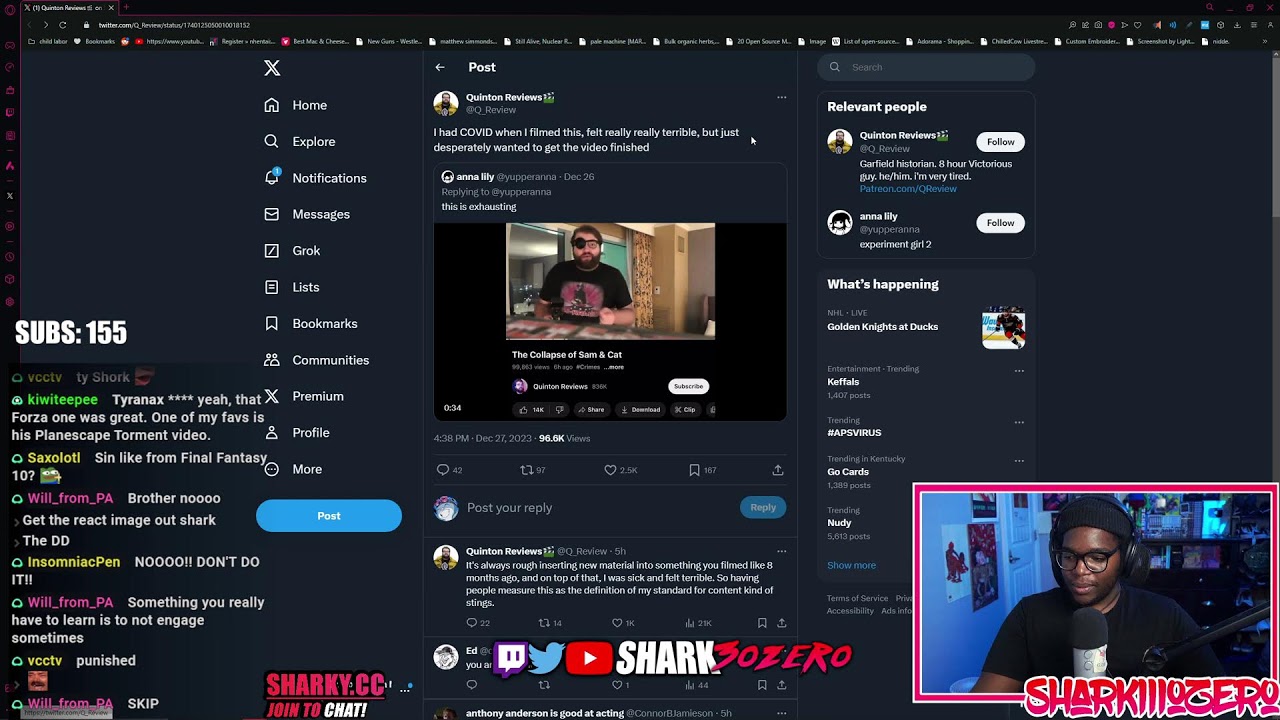Like Ed's reply with 1 like

[x=617, y=685]
